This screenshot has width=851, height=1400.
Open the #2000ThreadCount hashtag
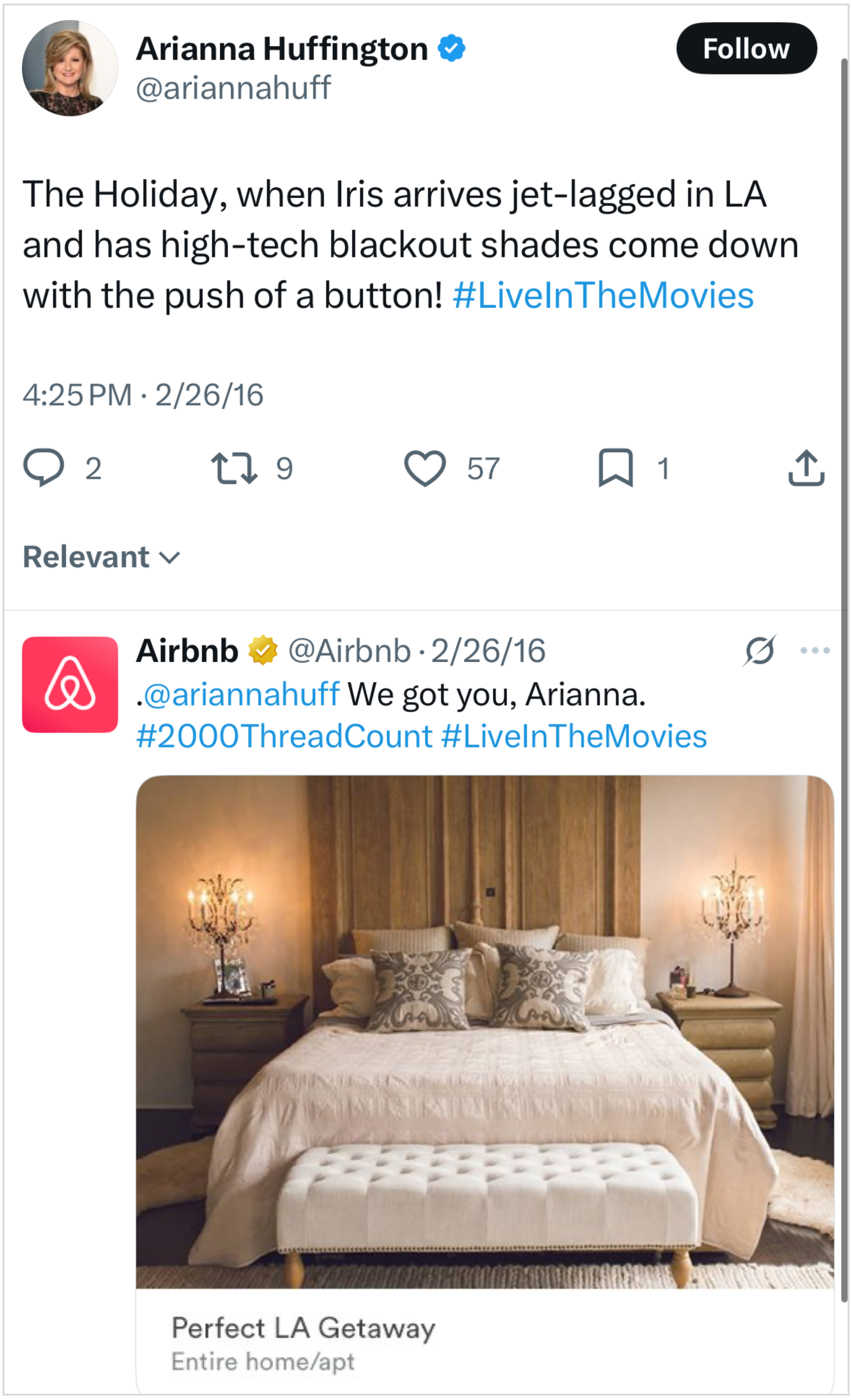(x=285, y=736)
